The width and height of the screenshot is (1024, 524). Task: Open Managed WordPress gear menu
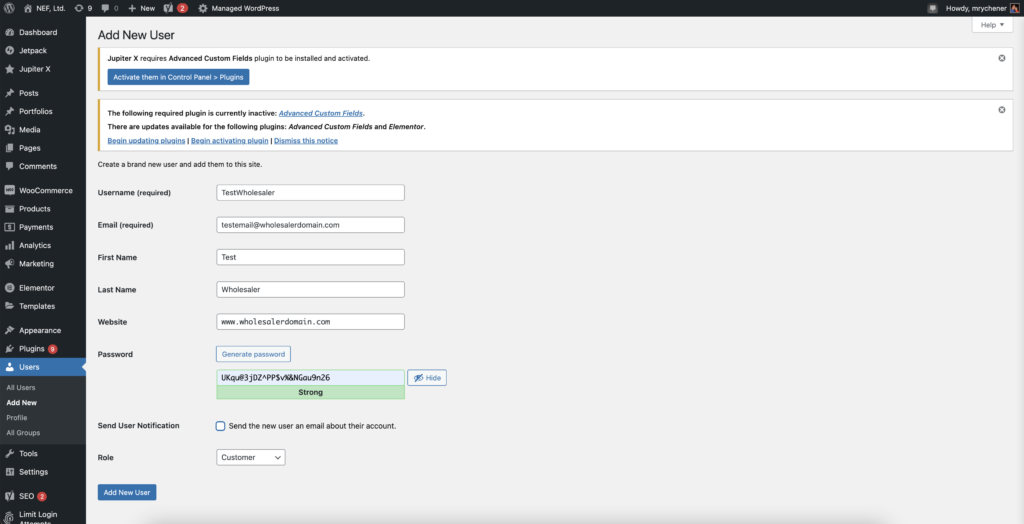[x=238, y=8]
